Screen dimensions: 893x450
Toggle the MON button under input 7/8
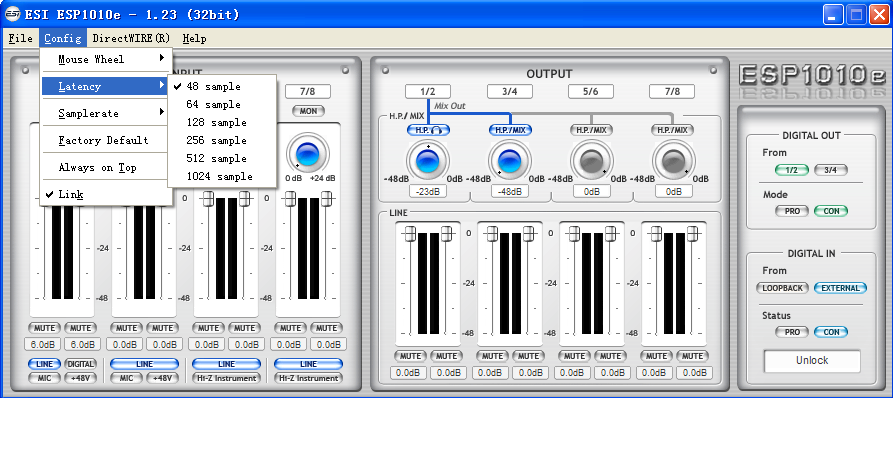(308, 111)
